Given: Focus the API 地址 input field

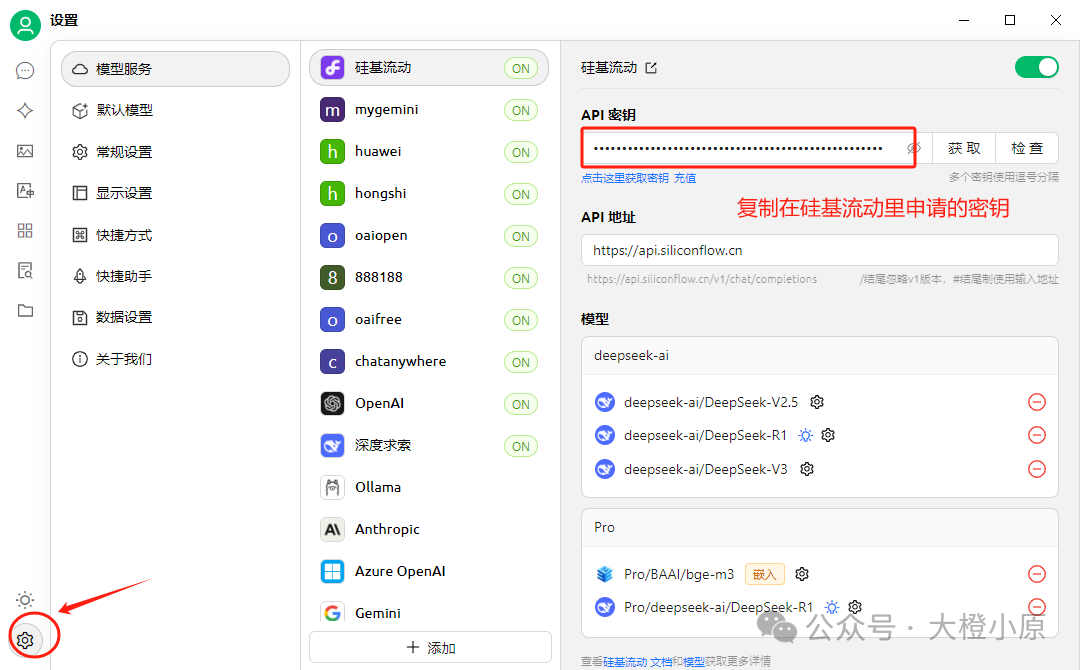Looking at the screenshot, I should coord(820,251).
